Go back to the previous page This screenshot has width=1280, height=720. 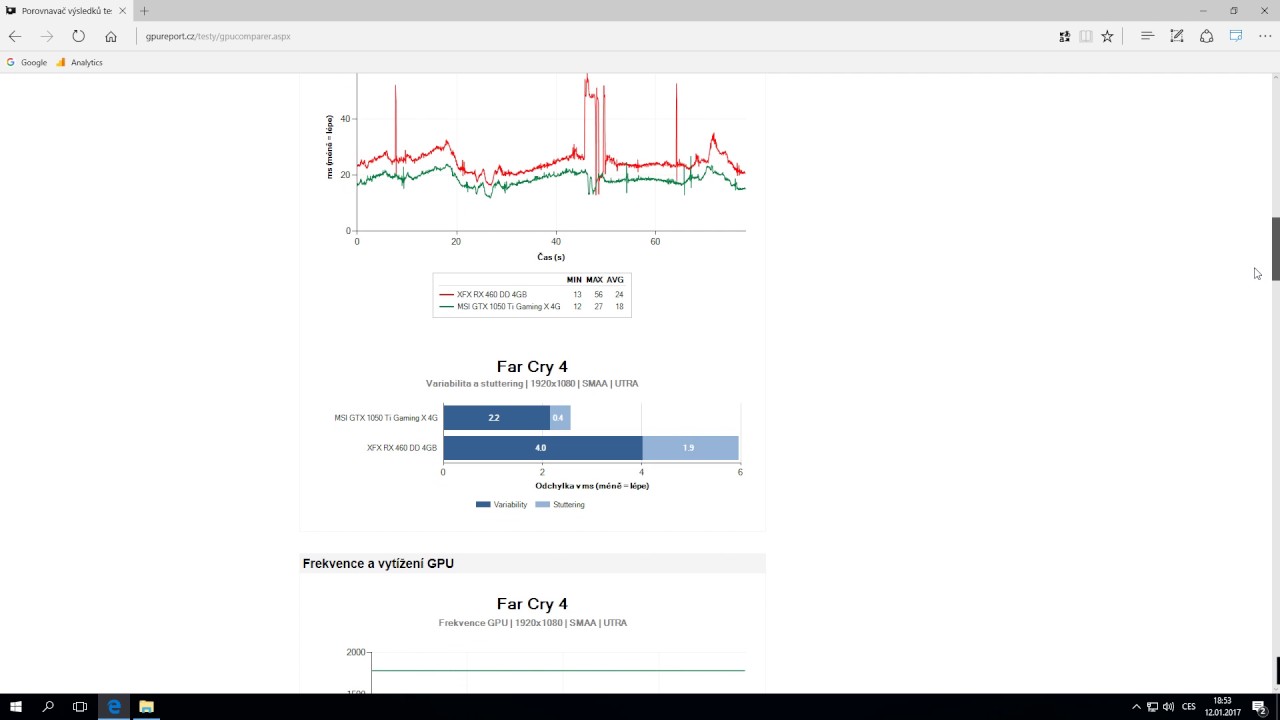15,36
